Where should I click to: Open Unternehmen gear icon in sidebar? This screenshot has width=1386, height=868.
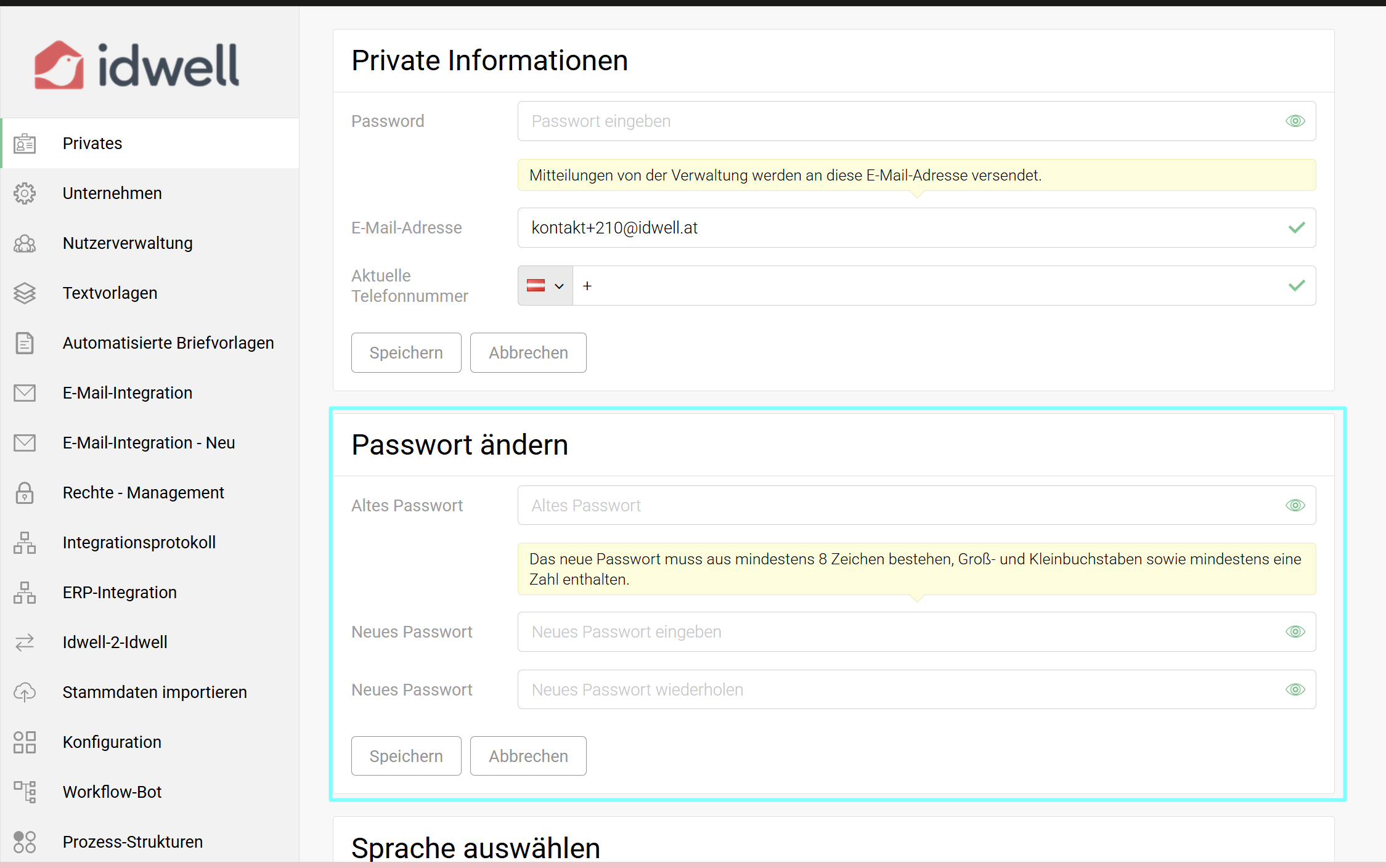point(25,193)
